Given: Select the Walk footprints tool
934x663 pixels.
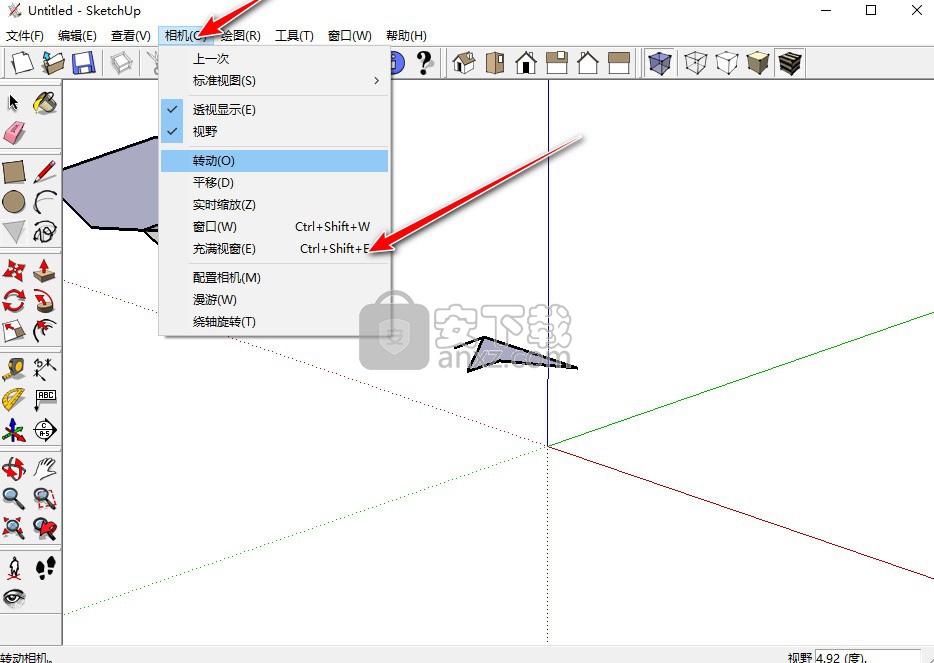Looking at the screenshot, I should pos(45,568).
